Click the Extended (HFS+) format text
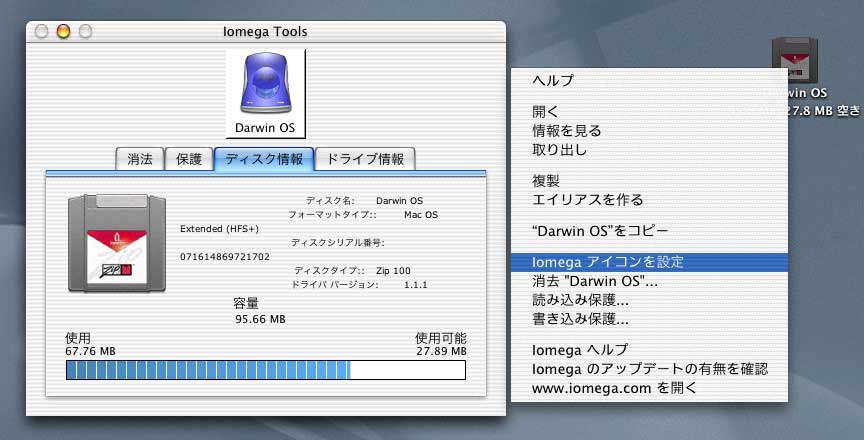 (x=219, y=229)
